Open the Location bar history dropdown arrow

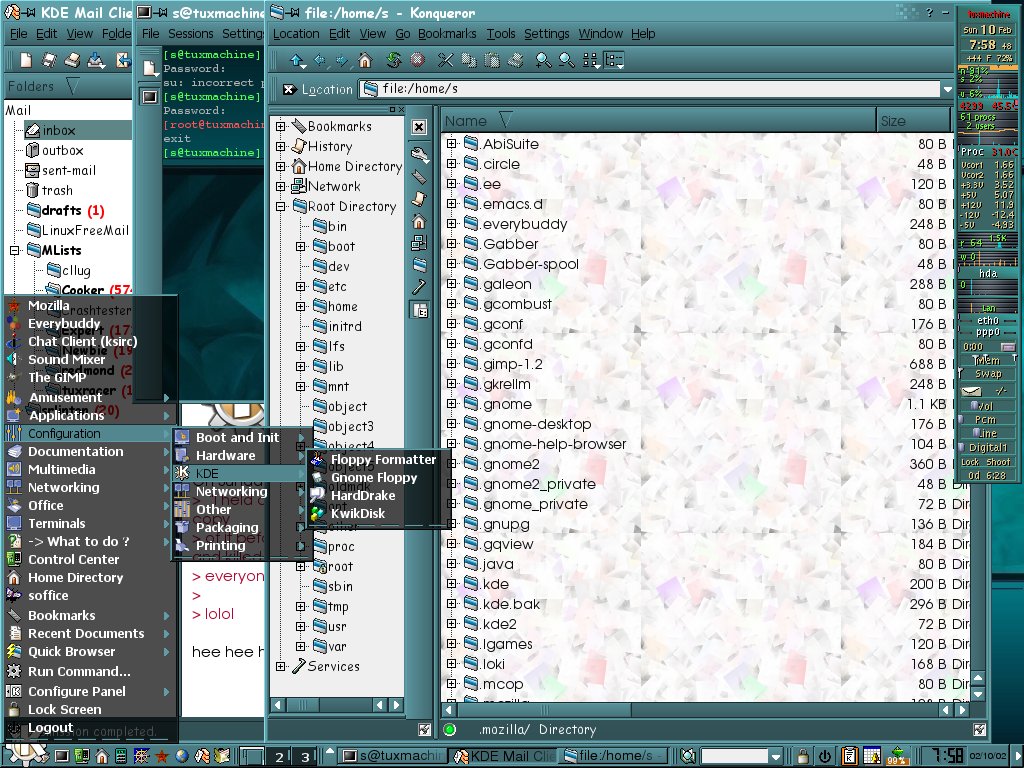[x=948, y=89]
